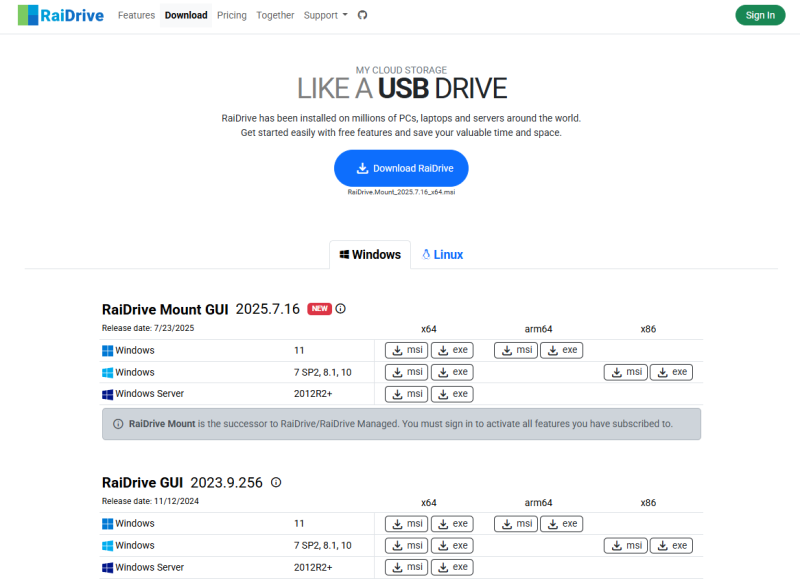Download Mount GUI Windows 7 SP2 x86 msi
The height and width of the screenshot is (583, 800).
coord(626,372)
